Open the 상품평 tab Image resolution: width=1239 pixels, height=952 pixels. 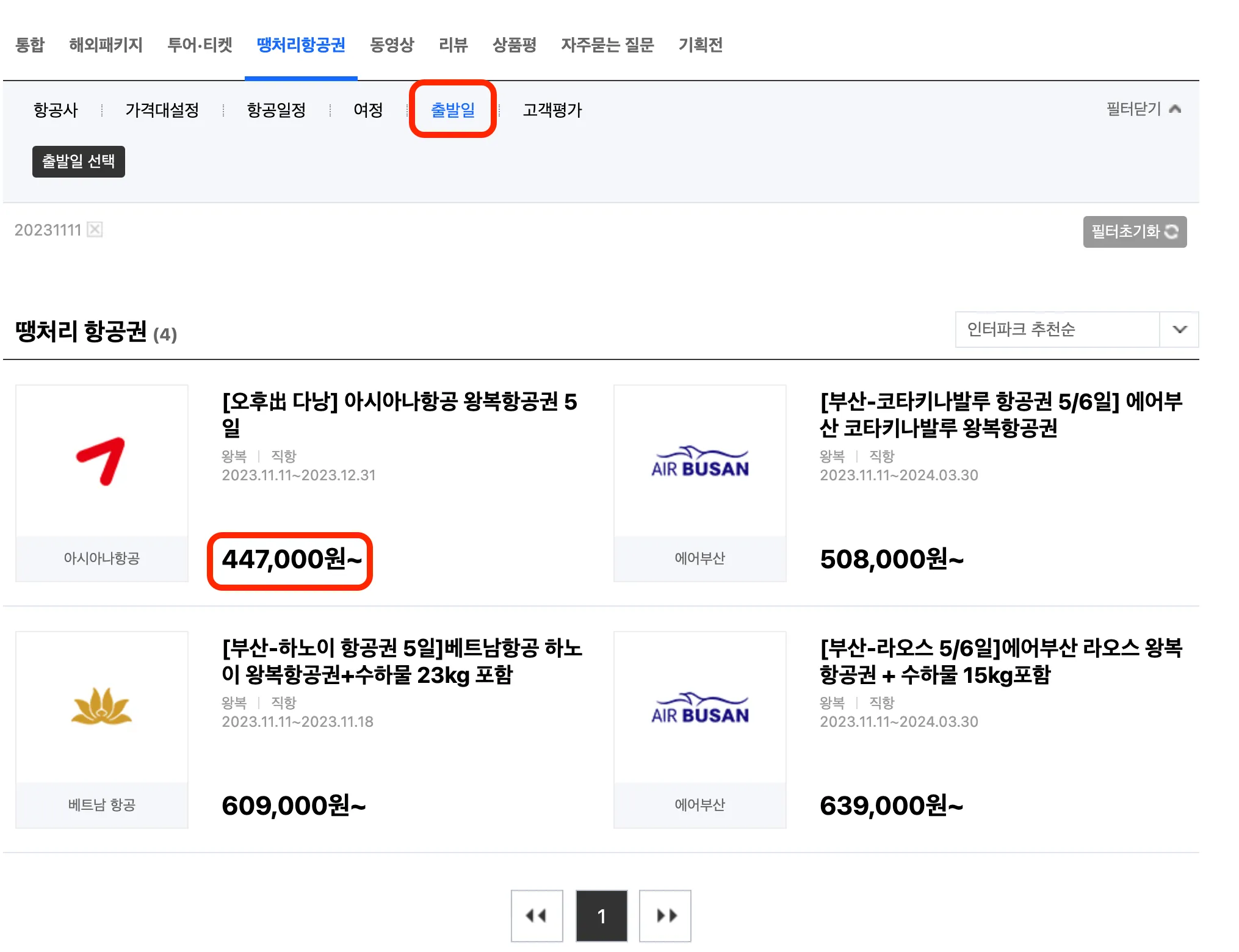pyautogui.click(x=515, y=45)
